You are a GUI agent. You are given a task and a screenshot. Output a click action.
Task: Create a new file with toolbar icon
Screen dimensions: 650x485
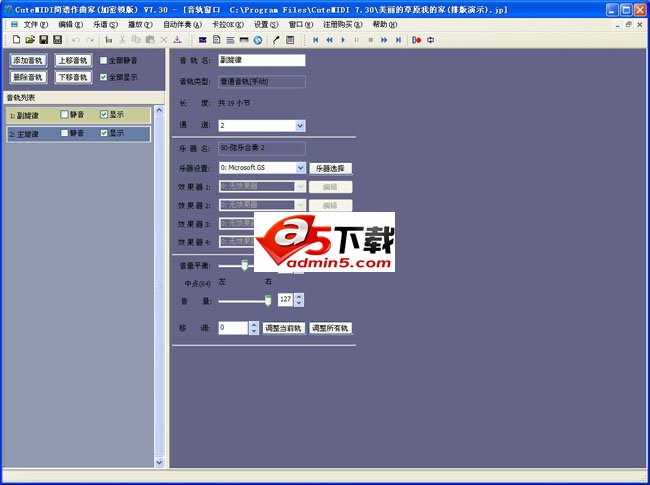[x=16, y=40]
